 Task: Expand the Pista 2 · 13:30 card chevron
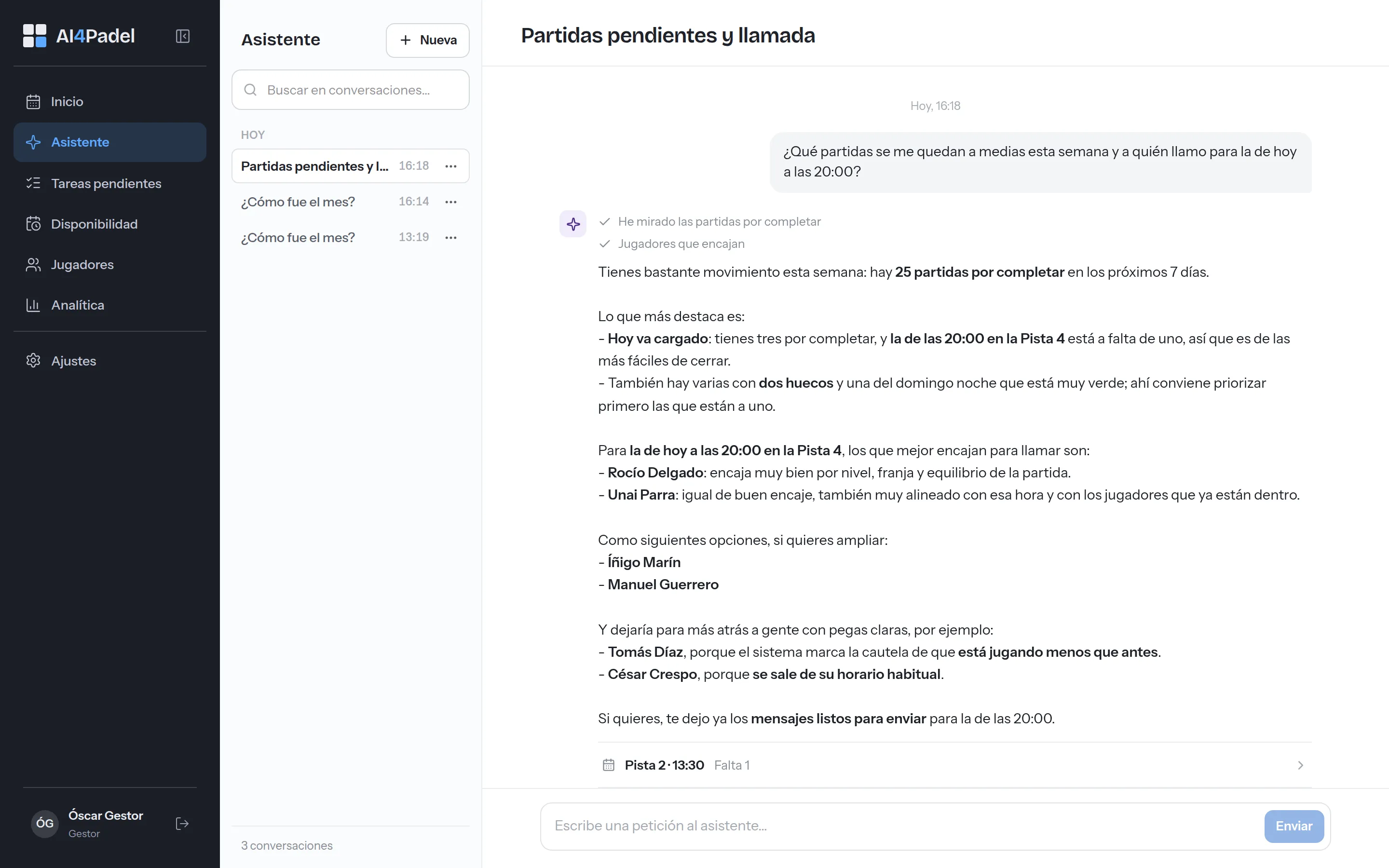1301,765
